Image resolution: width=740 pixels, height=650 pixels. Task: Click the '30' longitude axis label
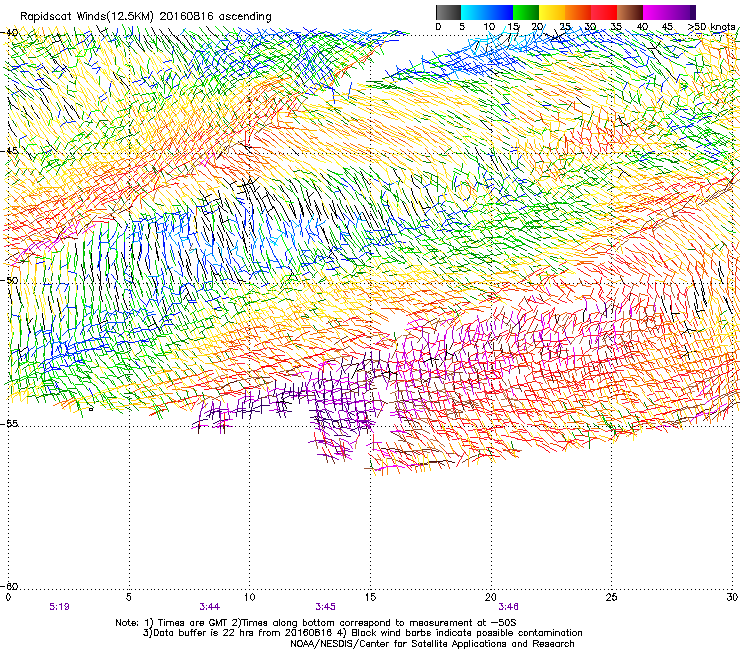[x=732, y=598]
